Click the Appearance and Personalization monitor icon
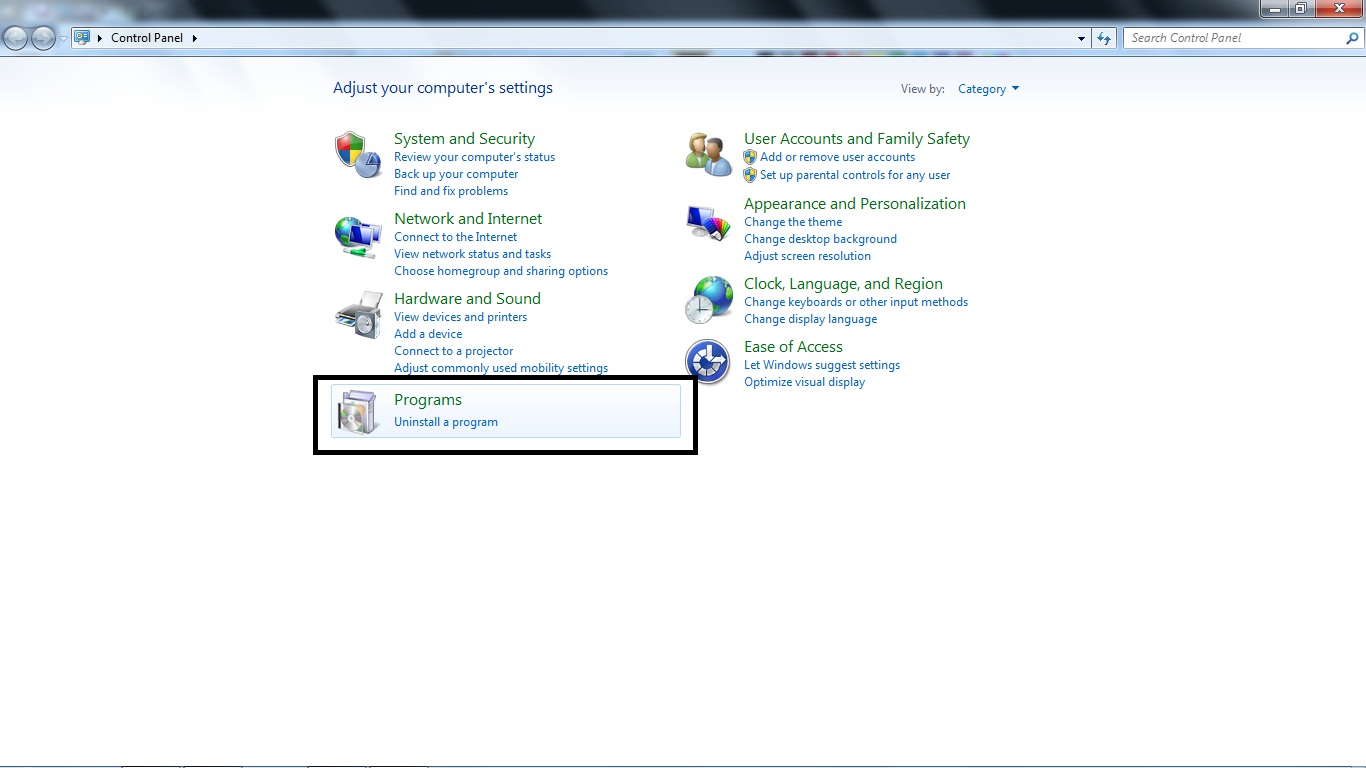The height and width of the screenshot is (768, 1366). tap(709, 223)
